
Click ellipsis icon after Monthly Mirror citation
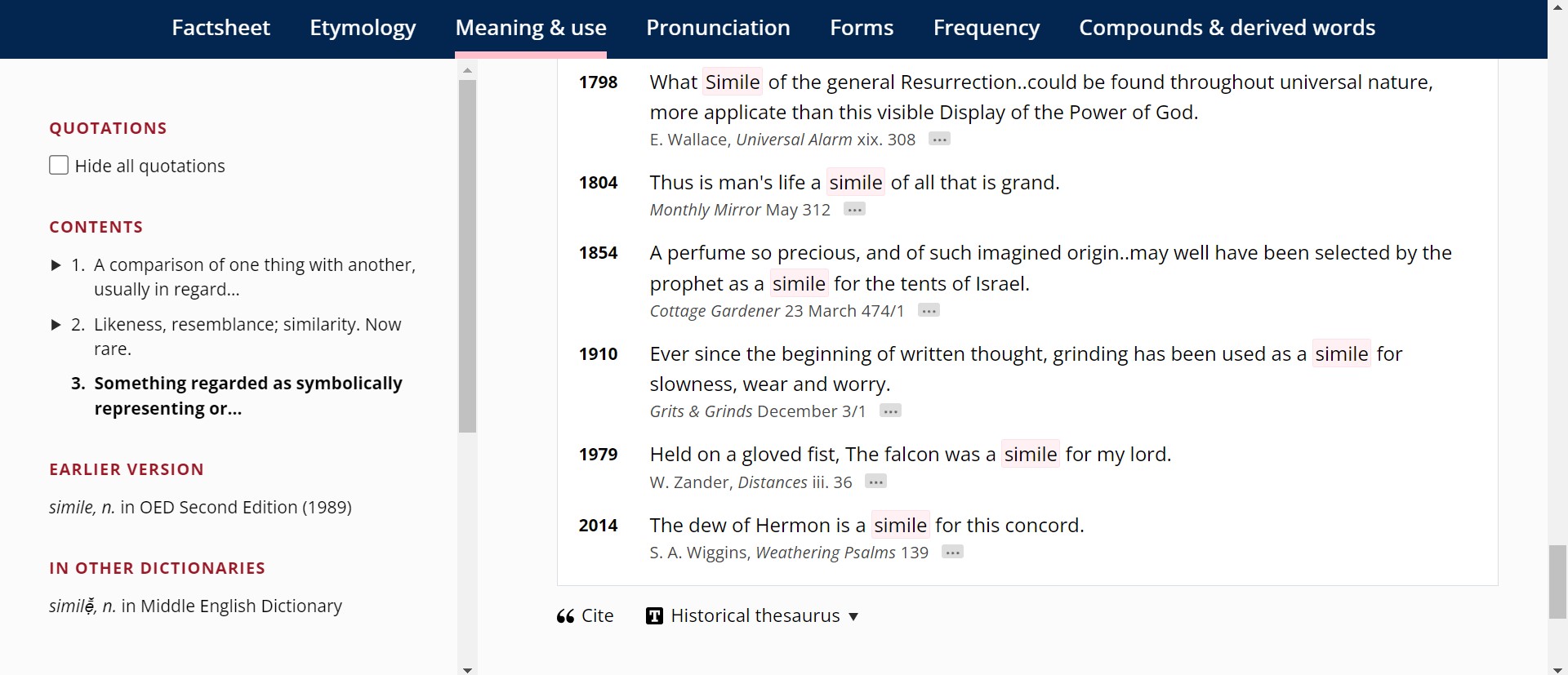click(854, 210)
